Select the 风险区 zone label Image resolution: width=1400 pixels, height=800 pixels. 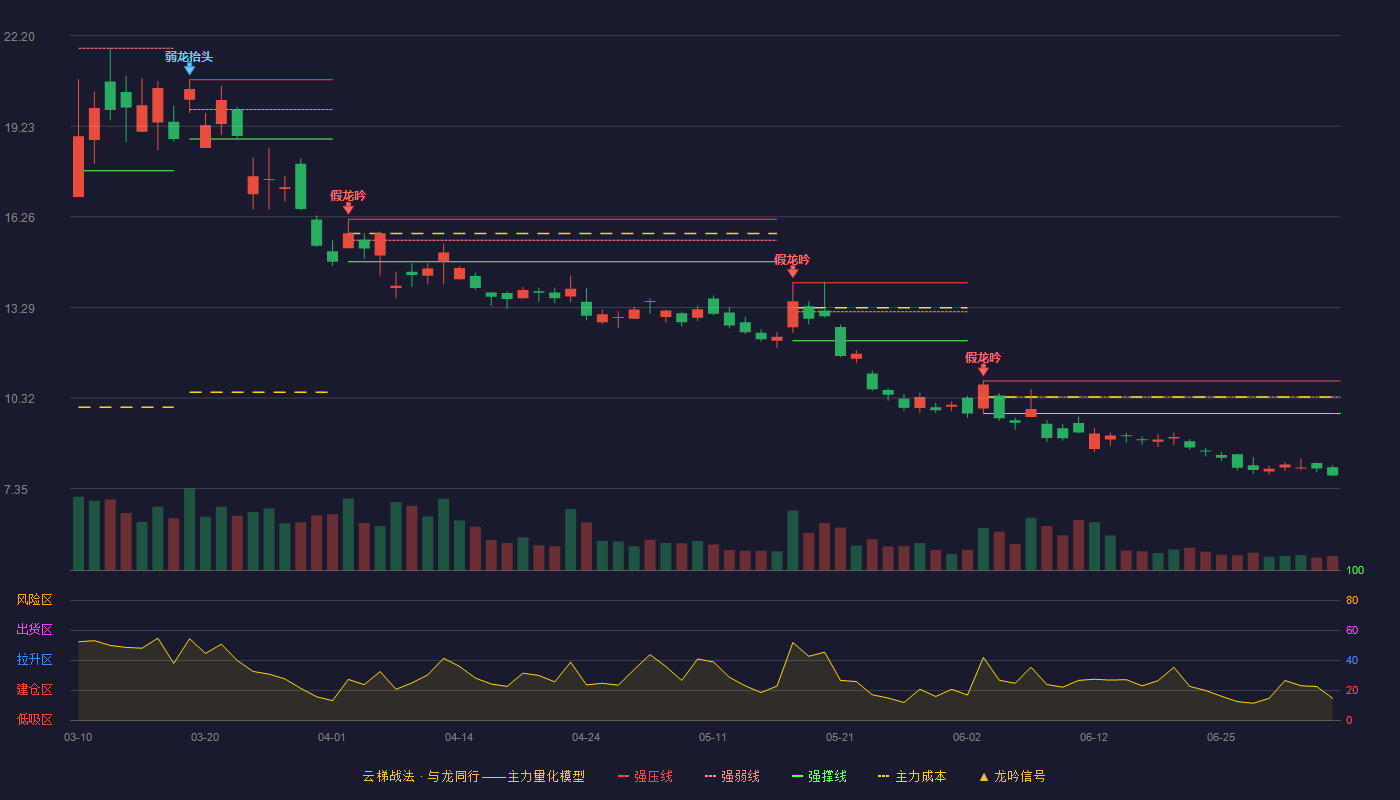[x=34, y=600]
